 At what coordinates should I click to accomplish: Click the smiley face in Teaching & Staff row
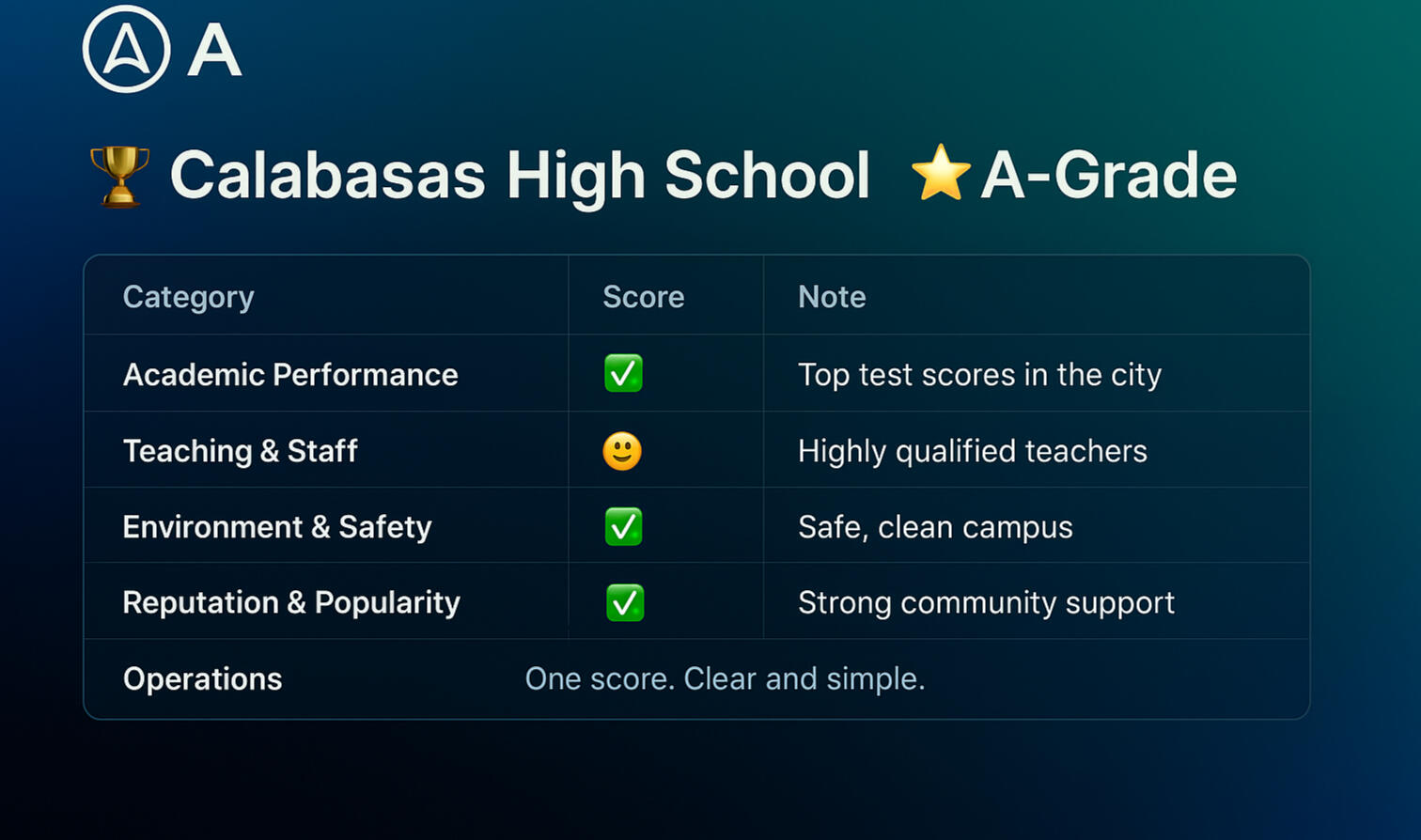(x=622, y=451)
